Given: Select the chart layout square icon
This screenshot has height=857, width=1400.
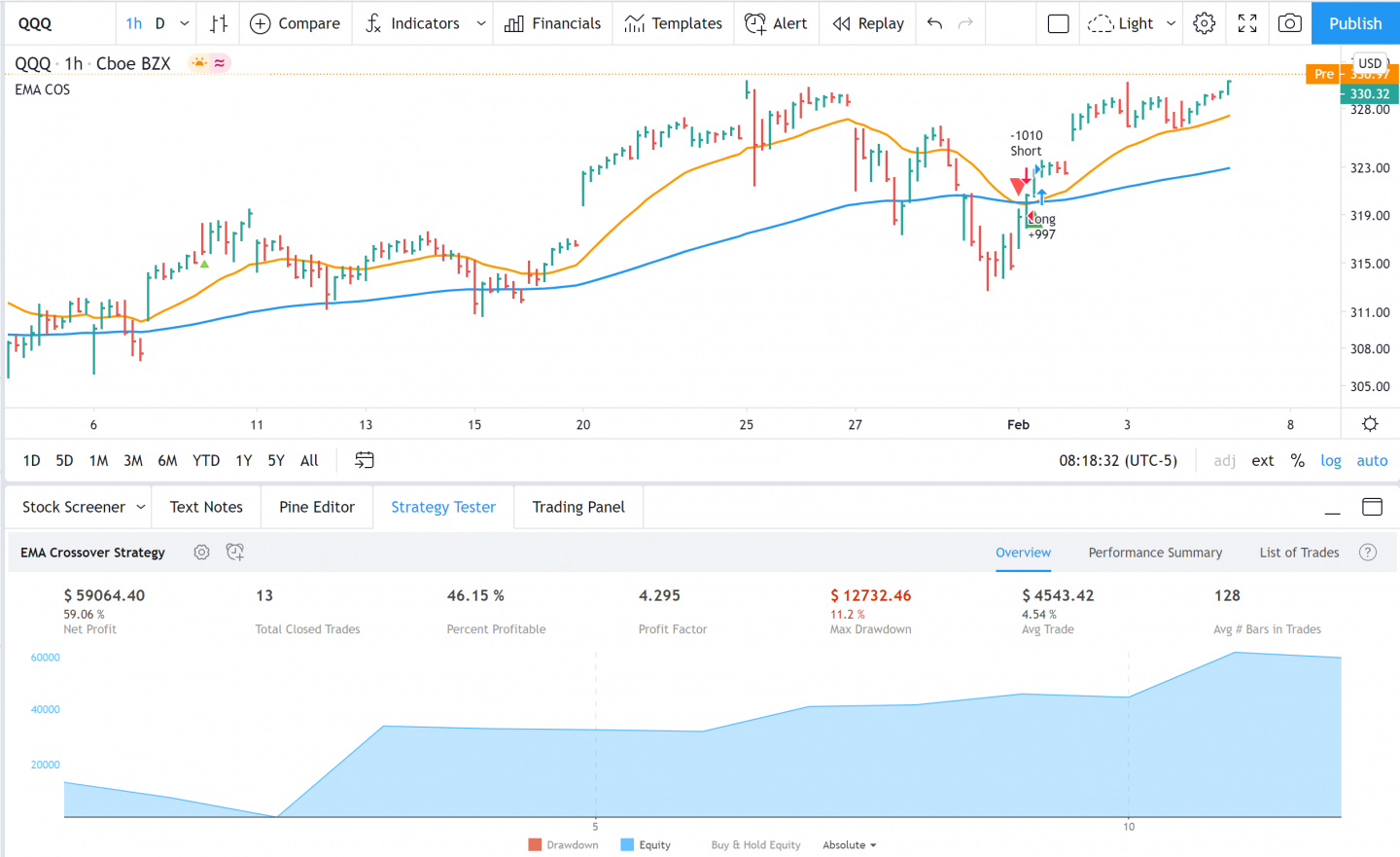Looking at the screenshot, I should coord(1059,23).
